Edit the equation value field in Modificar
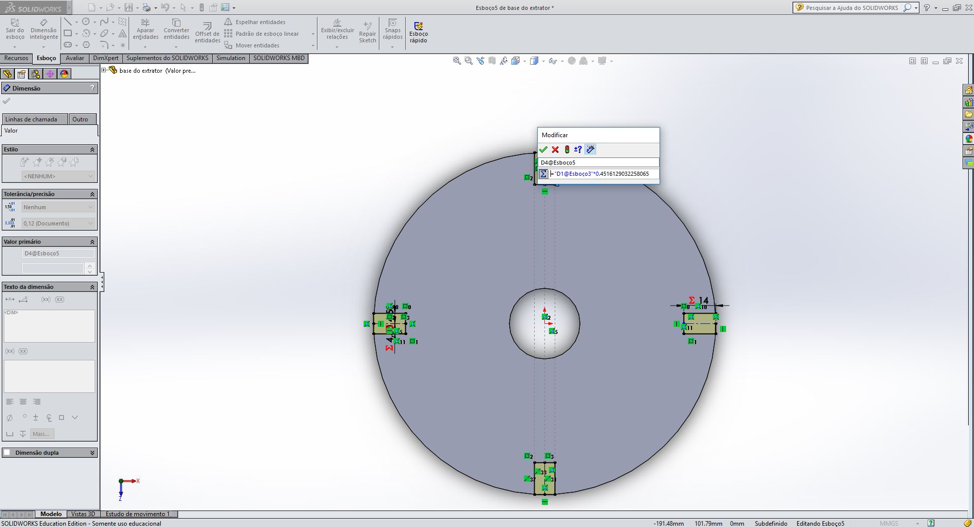The height and width of the screenshot is (527, 974). 603,174
